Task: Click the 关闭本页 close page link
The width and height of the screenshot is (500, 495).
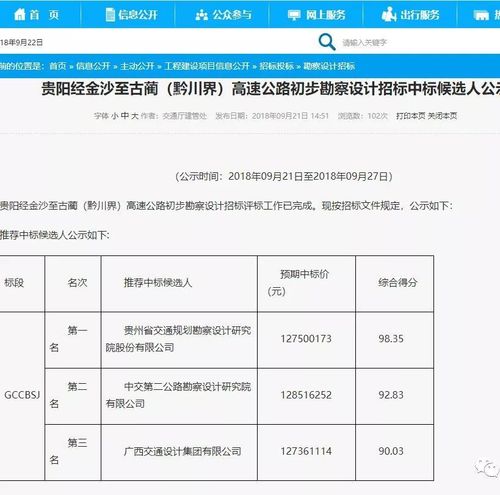Action: [442, 116]
